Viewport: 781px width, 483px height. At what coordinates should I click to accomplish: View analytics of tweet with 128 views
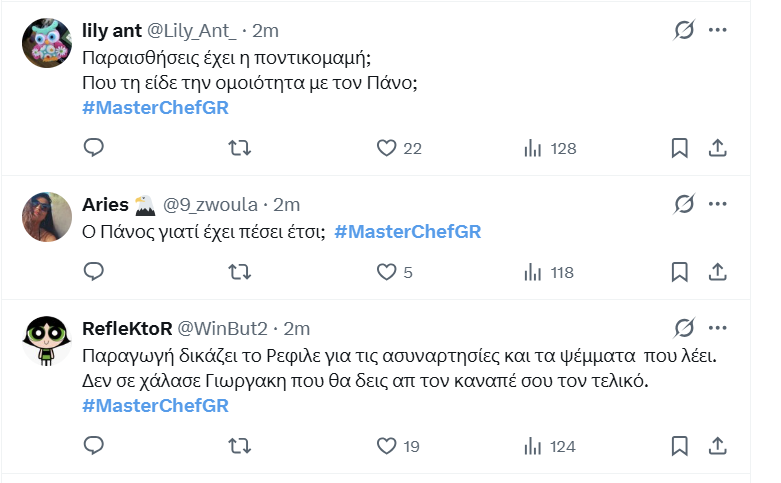coord(534,148)
